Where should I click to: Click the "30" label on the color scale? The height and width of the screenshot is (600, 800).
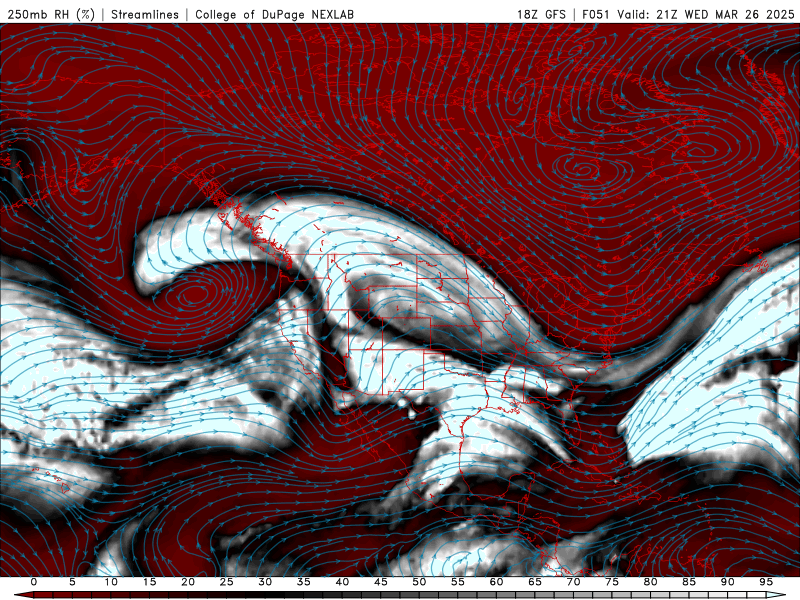pyautogui.click(x=265, y=582)
